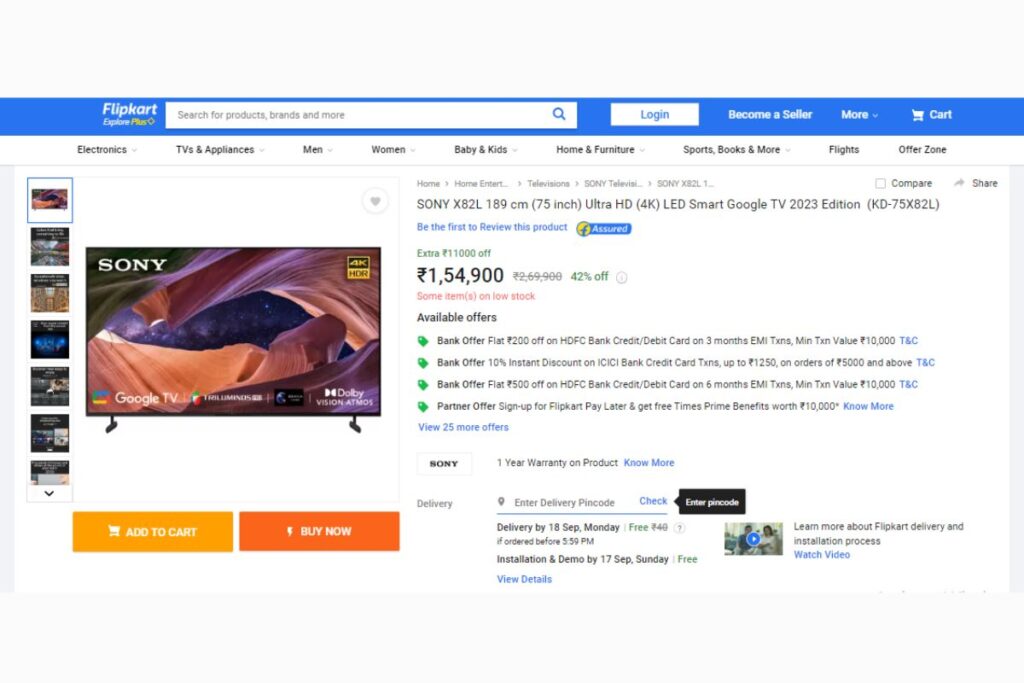This screenshot has width=1024, height=683.
Task: Open the shopping Cart
Action: (x=931, y=115)
